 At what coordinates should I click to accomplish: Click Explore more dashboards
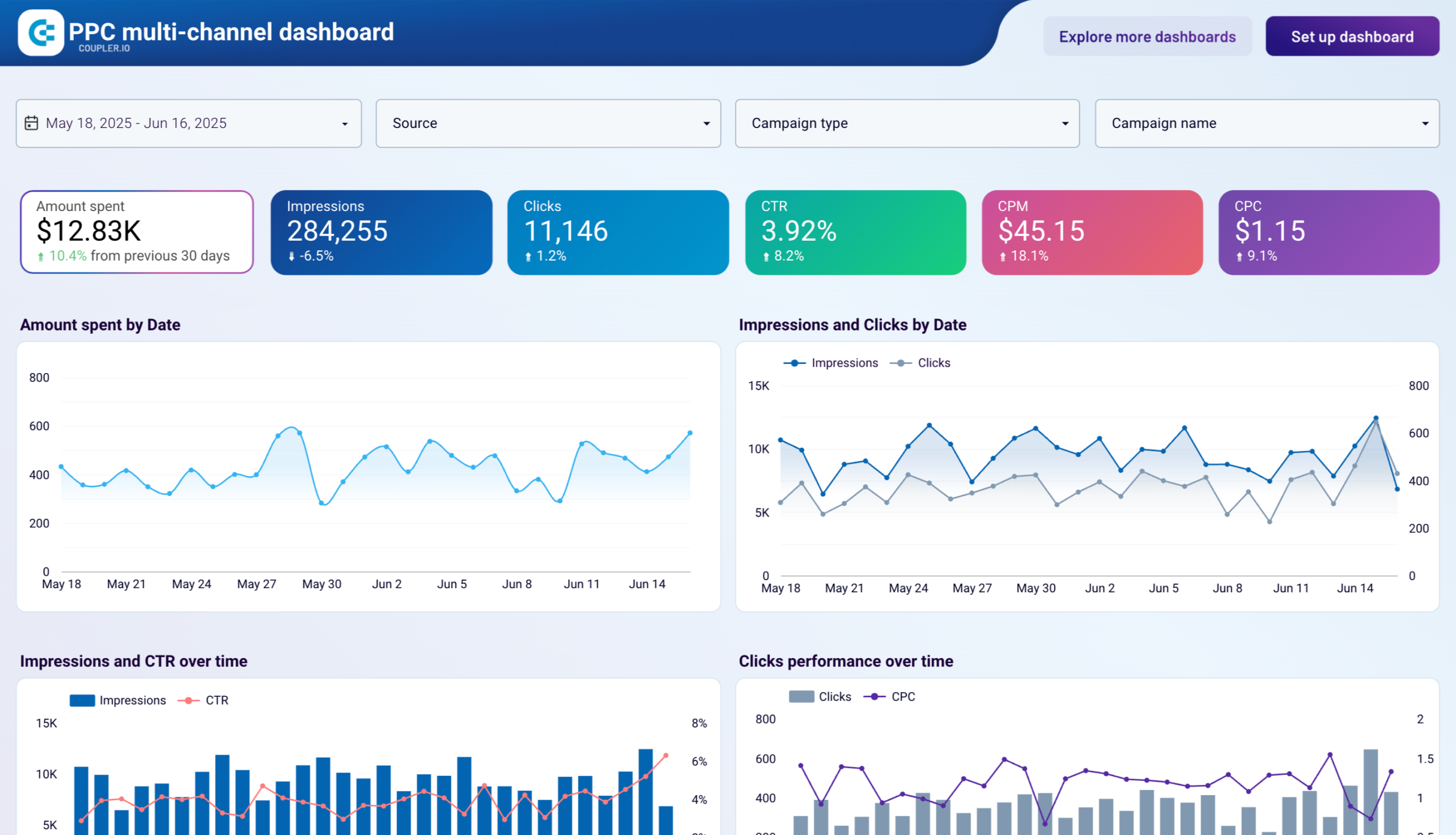click(1148, 36)
